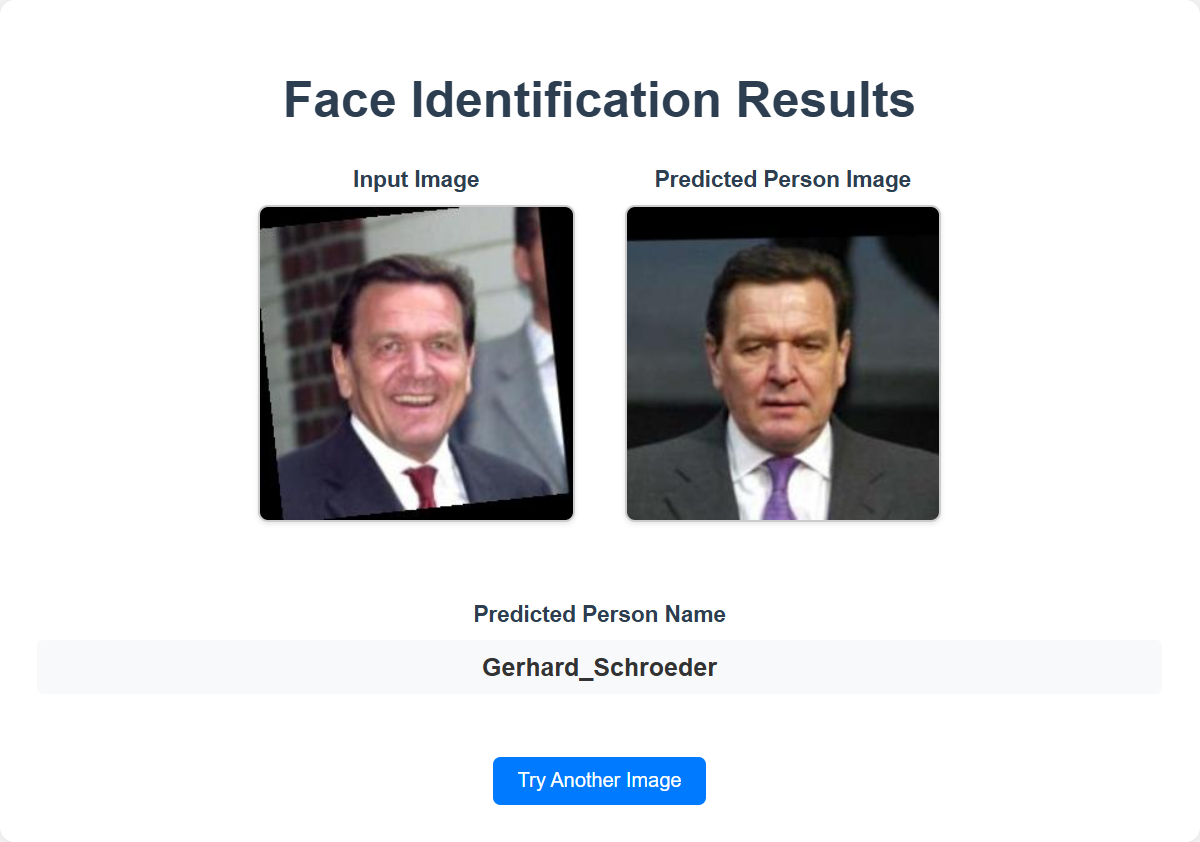The image size is (1200, 842).
Task: Click the heading above the right image
Action: [782, 179]
